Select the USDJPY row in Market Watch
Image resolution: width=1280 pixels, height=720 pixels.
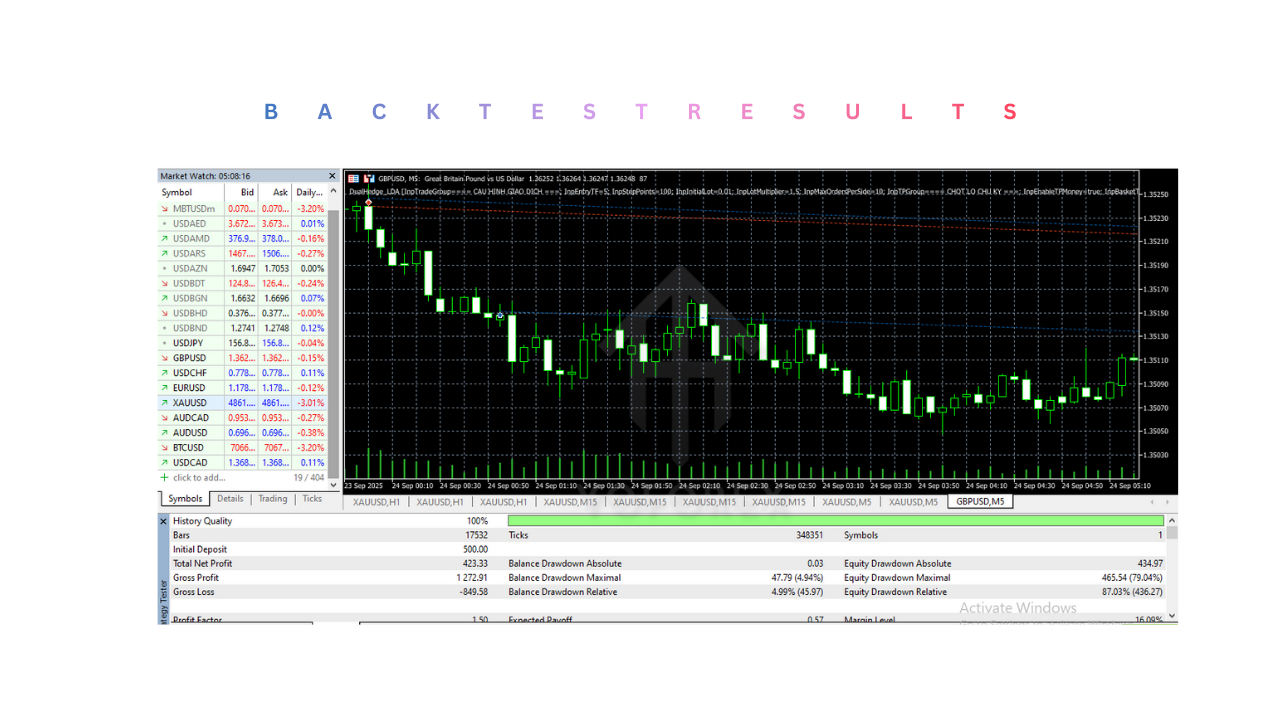(200, 342)
